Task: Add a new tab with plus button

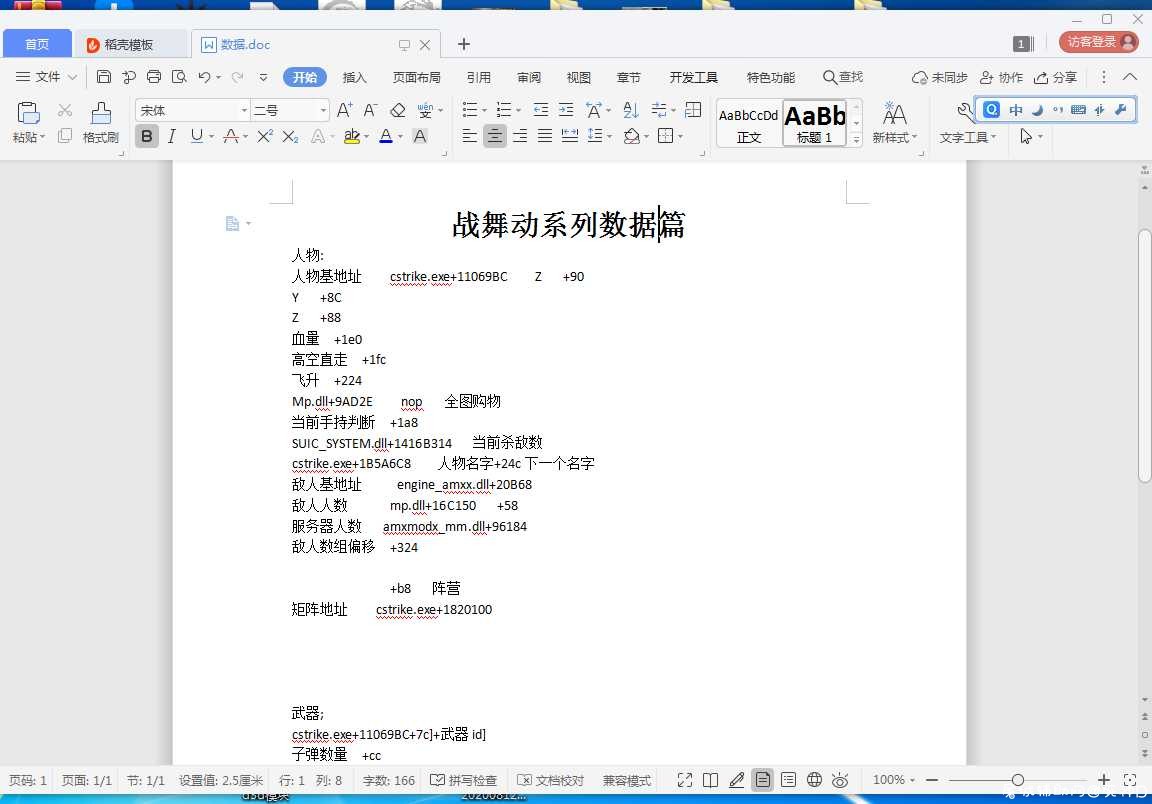Action: click(464, 44)
